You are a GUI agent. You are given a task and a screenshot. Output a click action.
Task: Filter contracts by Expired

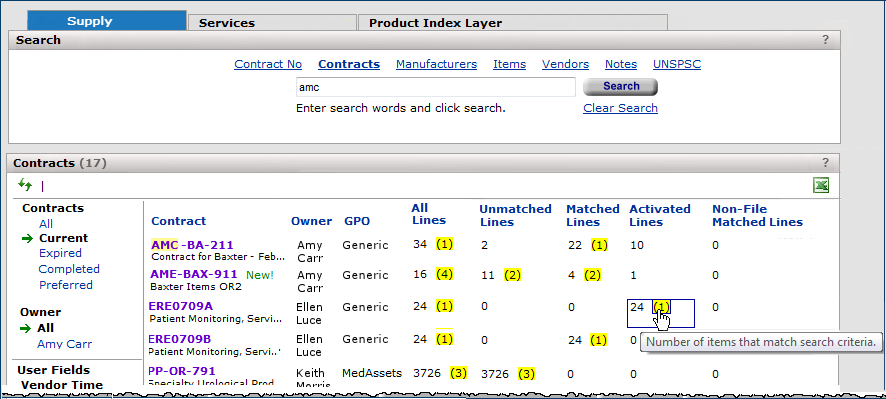tap(60, 253)
